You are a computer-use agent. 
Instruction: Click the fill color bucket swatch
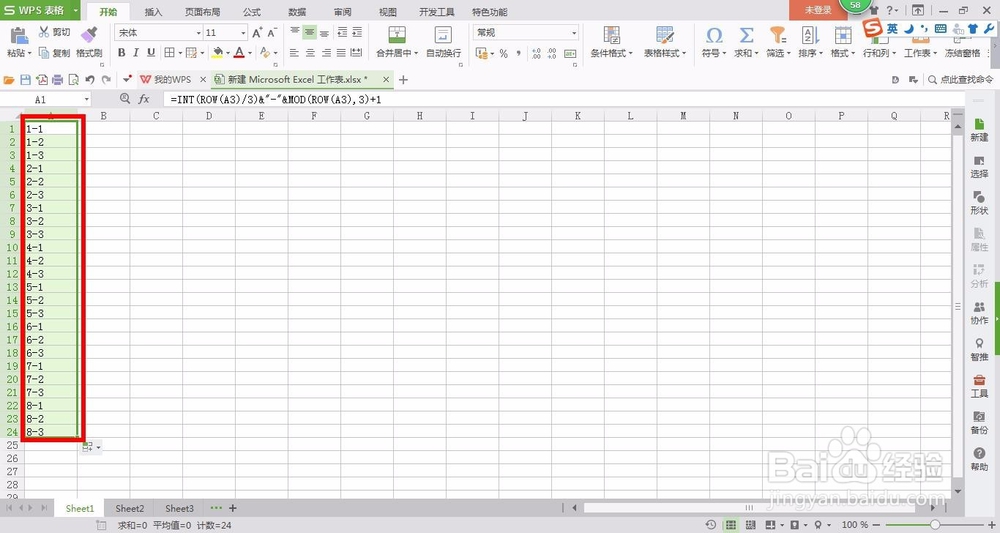[x=217, y=53]
